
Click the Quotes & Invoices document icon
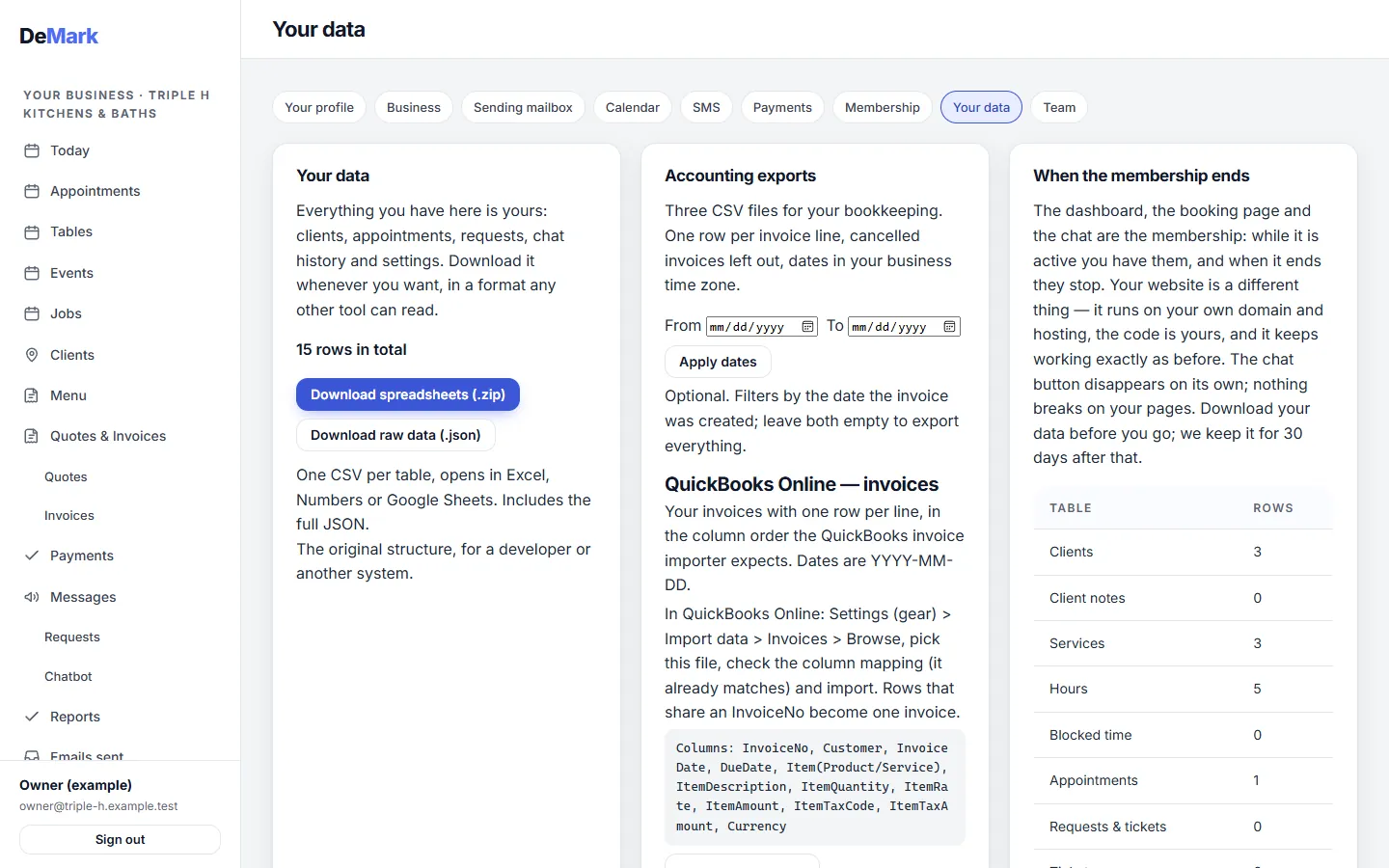pyautogui.click(x=32, y=436)
